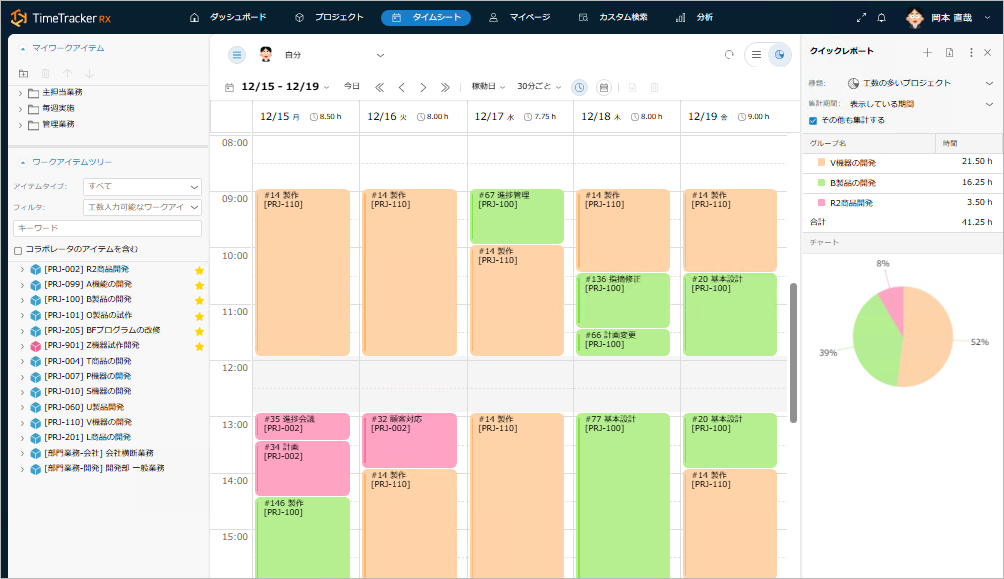Enable コラボレータのアイテムを含む checkbox
Viewport: 1004px width, 579px height.
18,249
